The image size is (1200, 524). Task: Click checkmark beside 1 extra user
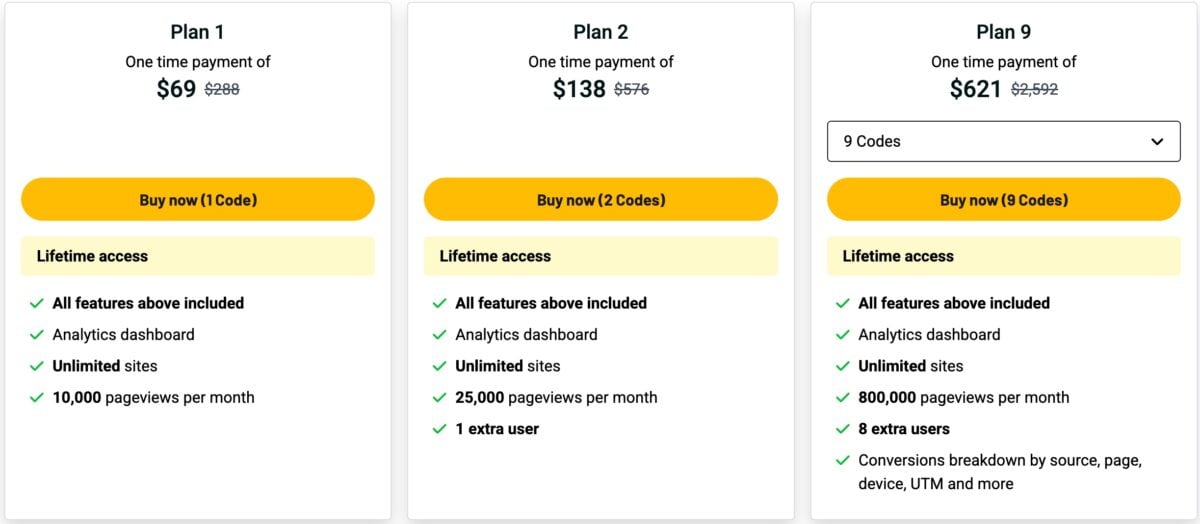point(440,429)
